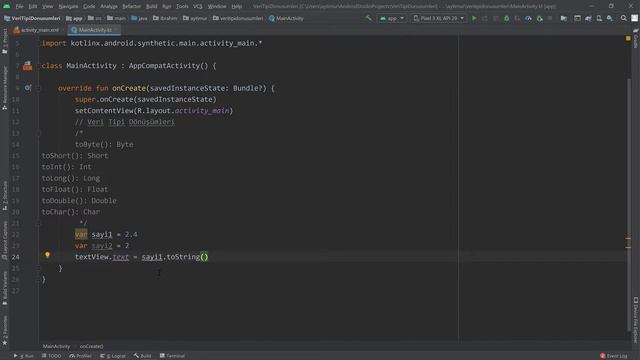Click the Stop icon in the toolbar

pyautogui.click(x=550, y=18)
